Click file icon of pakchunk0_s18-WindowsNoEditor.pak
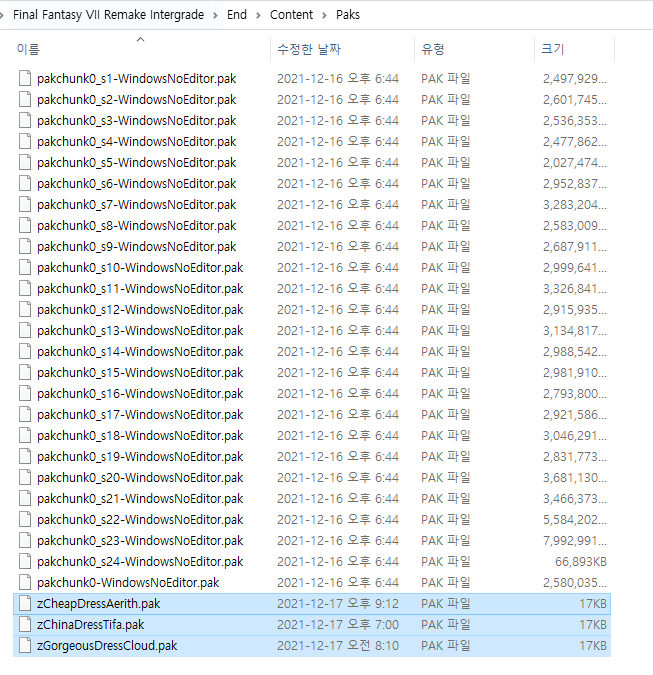Screen dimensions: 653x675 coord(25,435)
